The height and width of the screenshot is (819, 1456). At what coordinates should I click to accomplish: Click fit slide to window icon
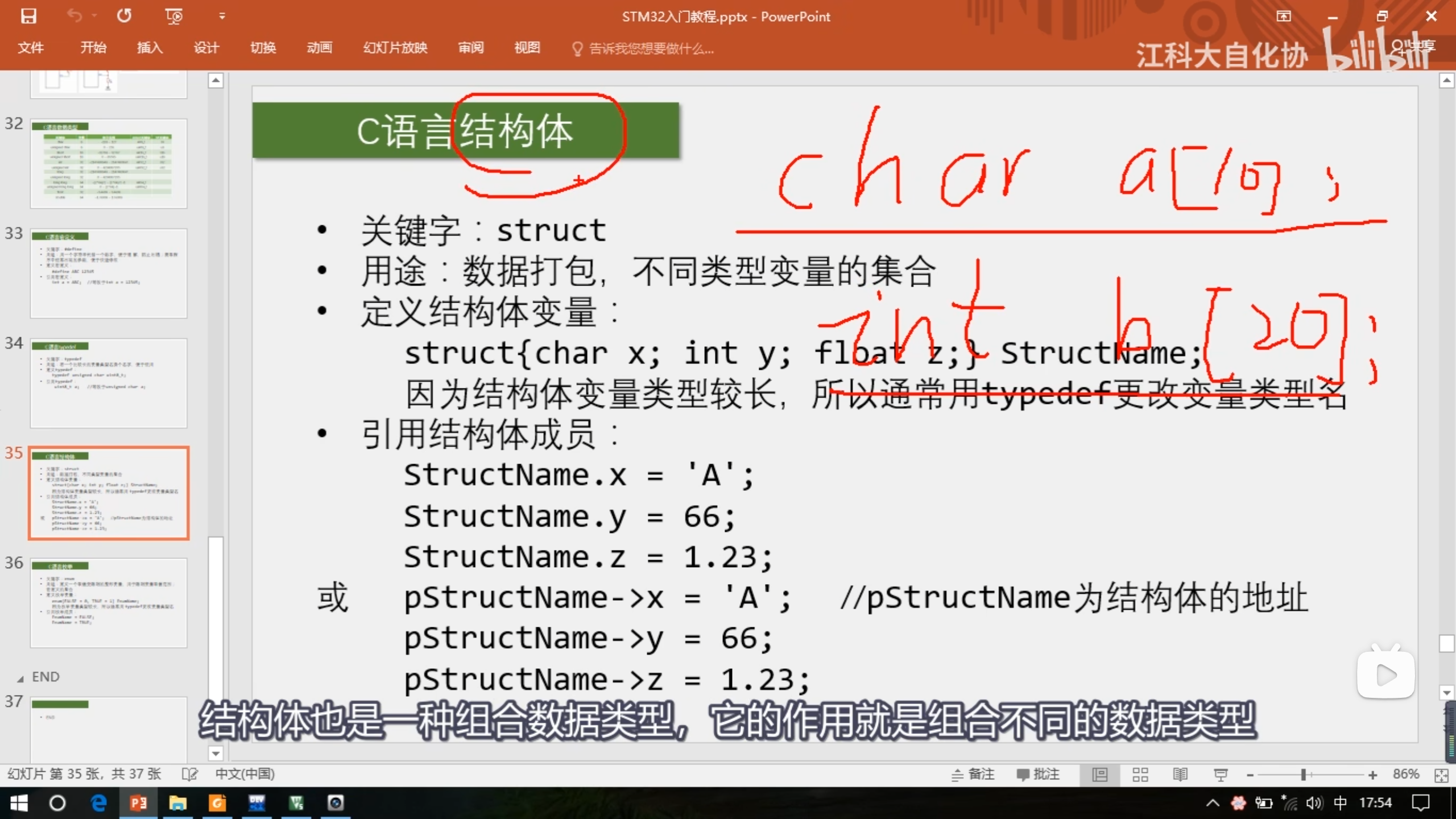pos(1441,775)
